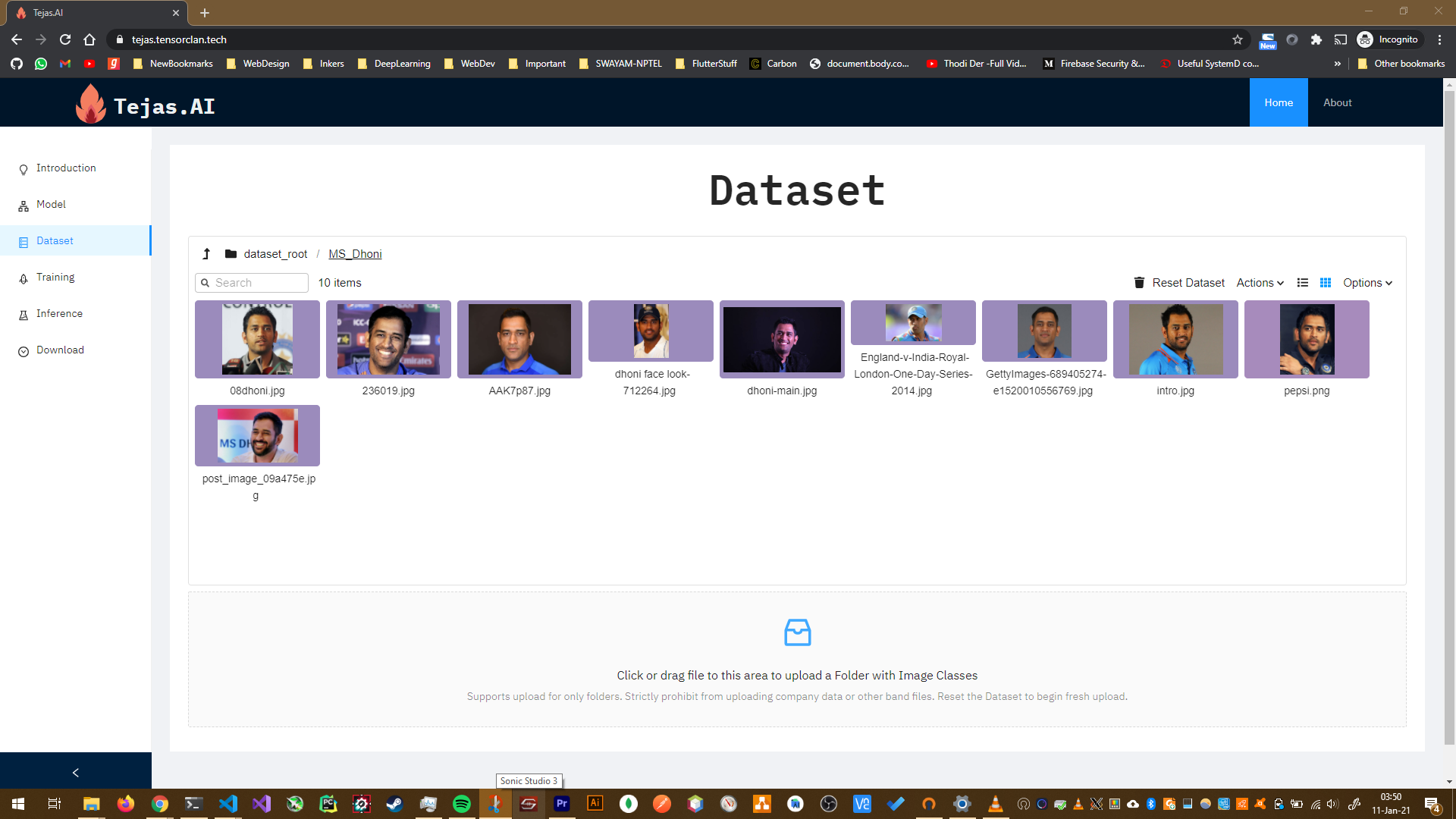Click the dataset_root folder icon

(x=231, y=254)
